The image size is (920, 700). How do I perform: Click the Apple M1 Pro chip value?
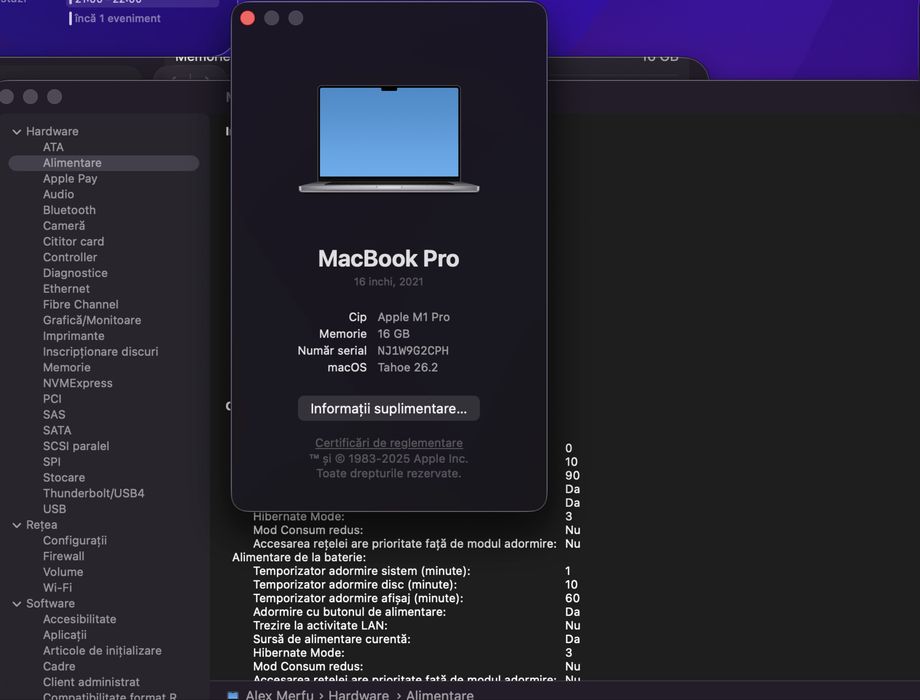414,317
